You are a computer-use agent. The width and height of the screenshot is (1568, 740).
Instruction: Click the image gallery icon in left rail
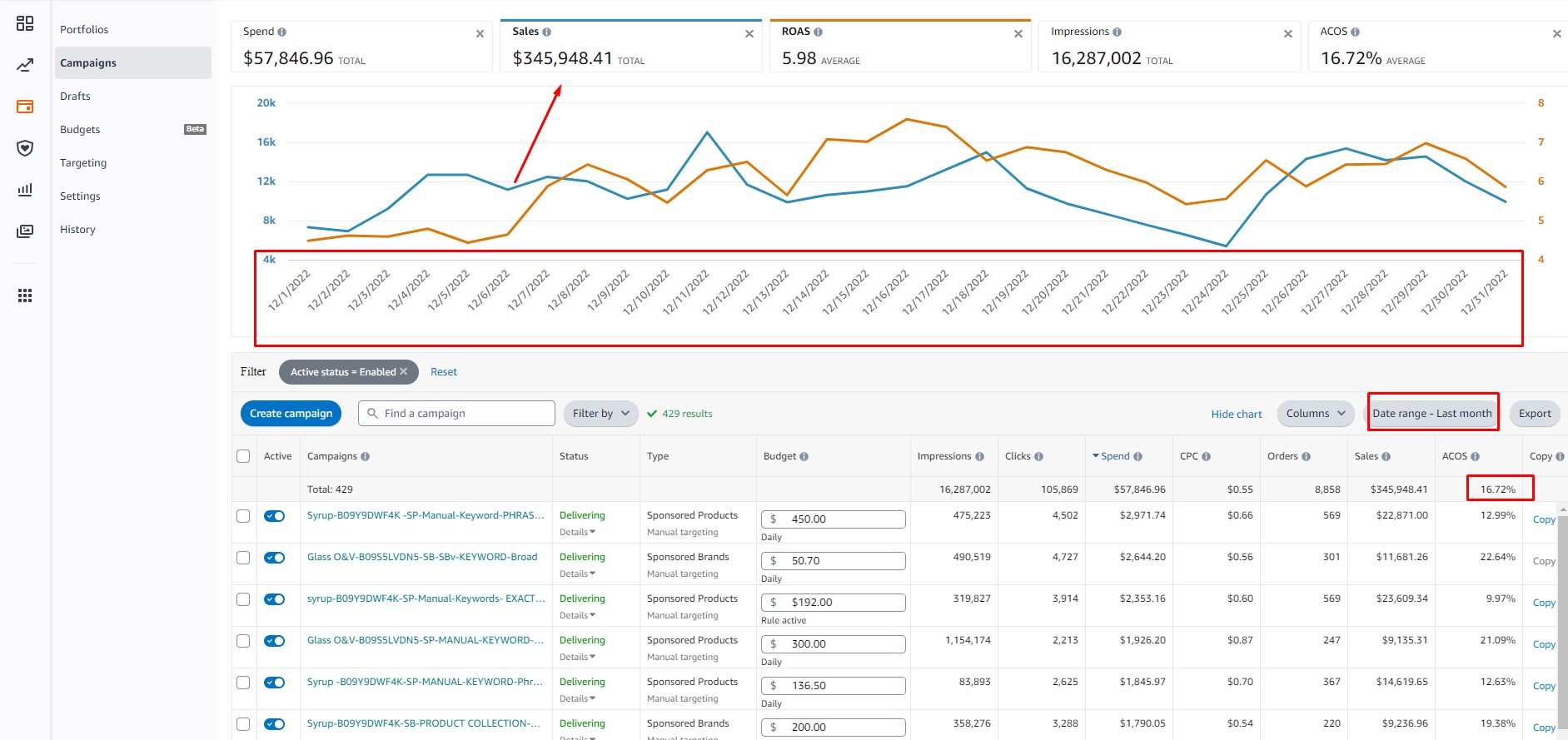25,231
